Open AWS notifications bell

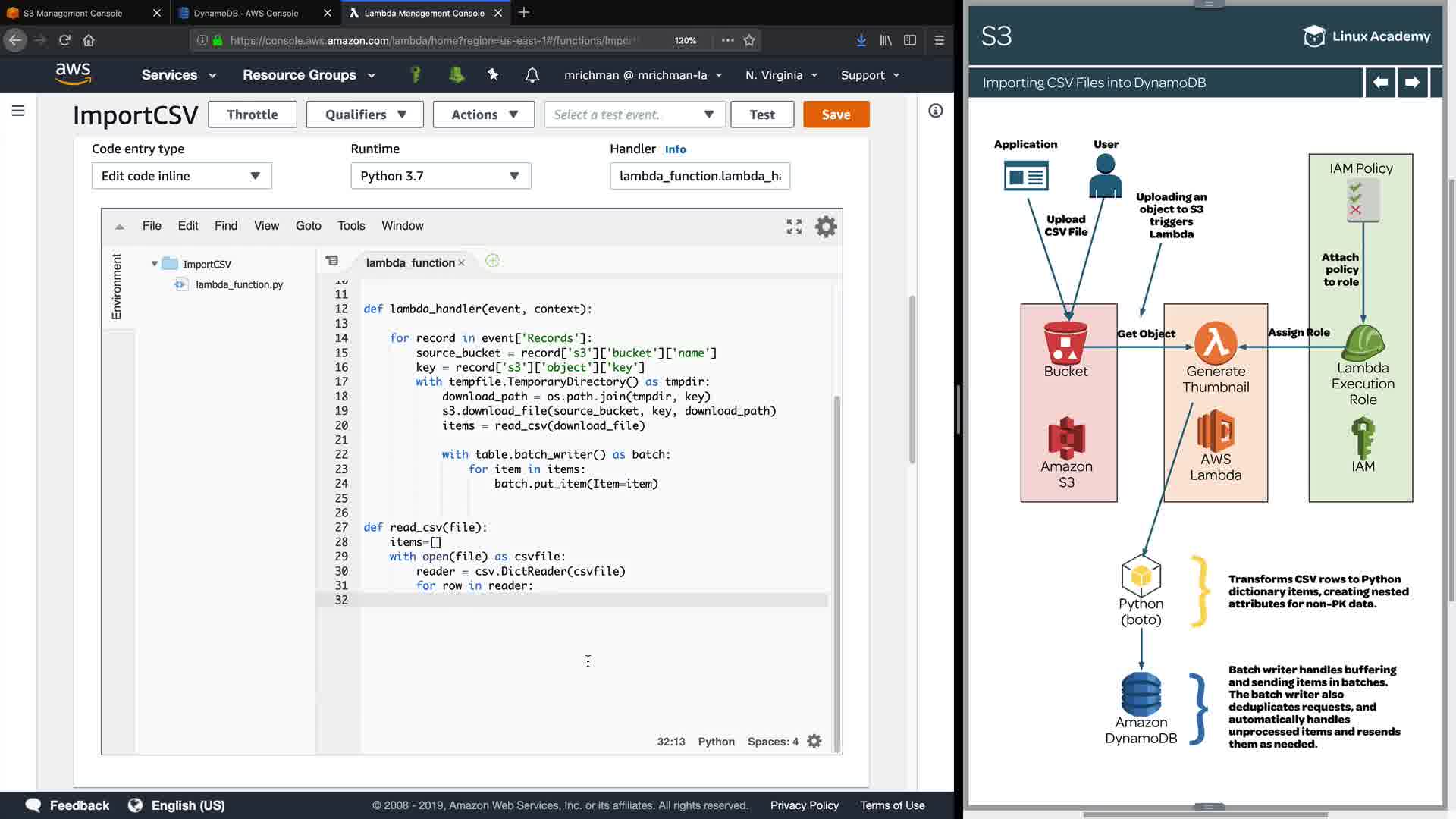click(x=532, y=75)
